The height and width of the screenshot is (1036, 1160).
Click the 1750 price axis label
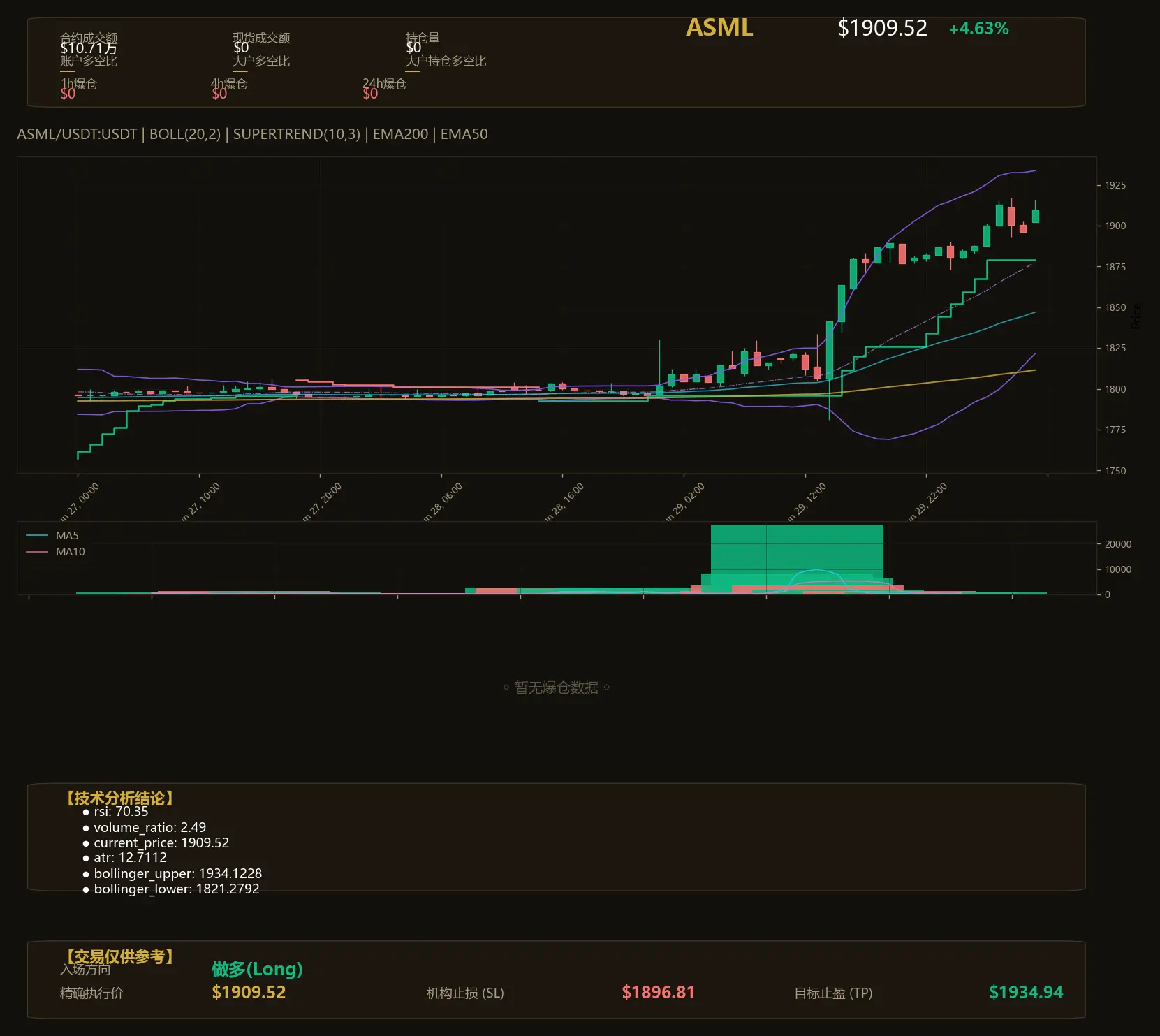(1115, 471)
